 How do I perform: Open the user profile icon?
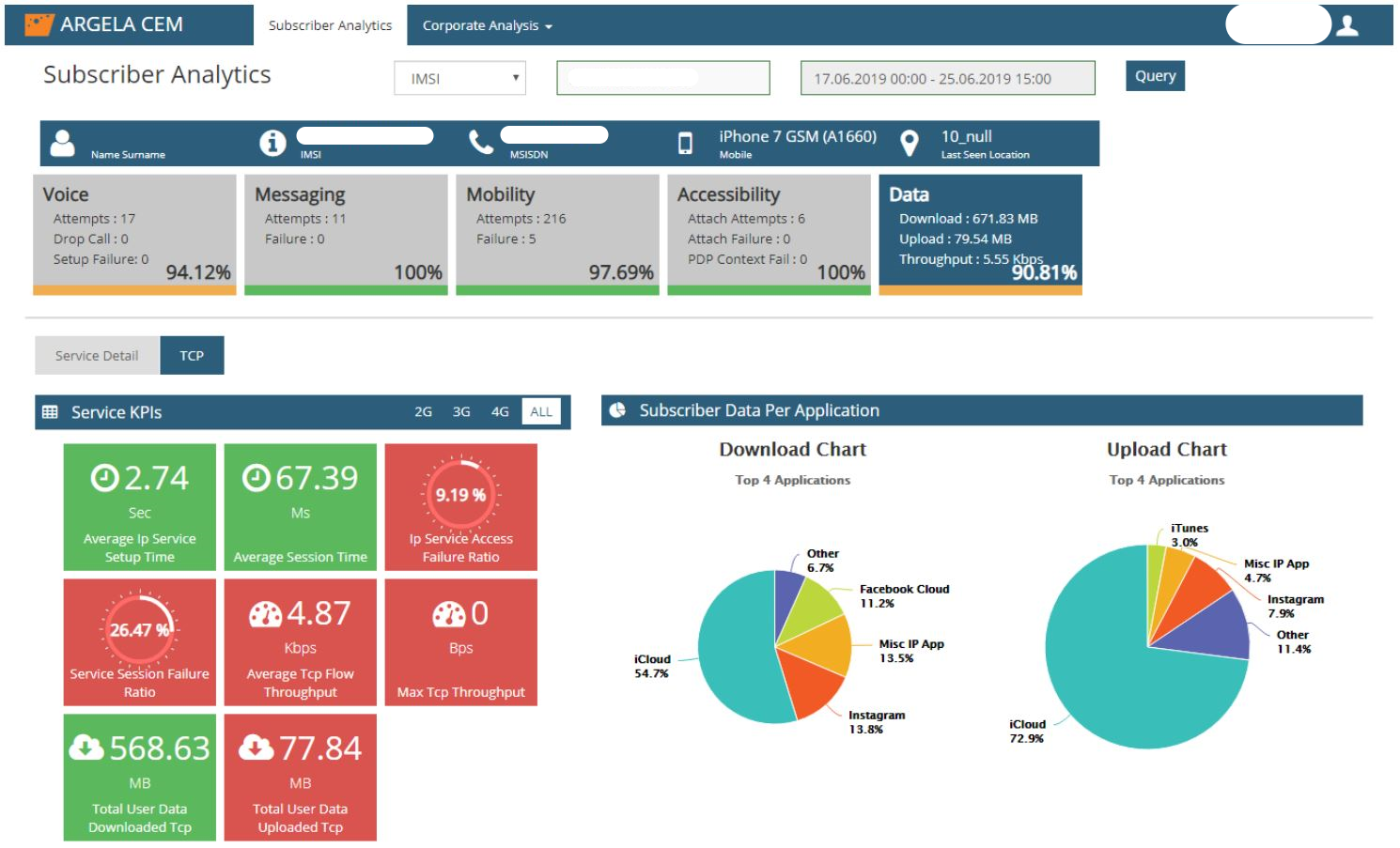[x=1347, y=25]
